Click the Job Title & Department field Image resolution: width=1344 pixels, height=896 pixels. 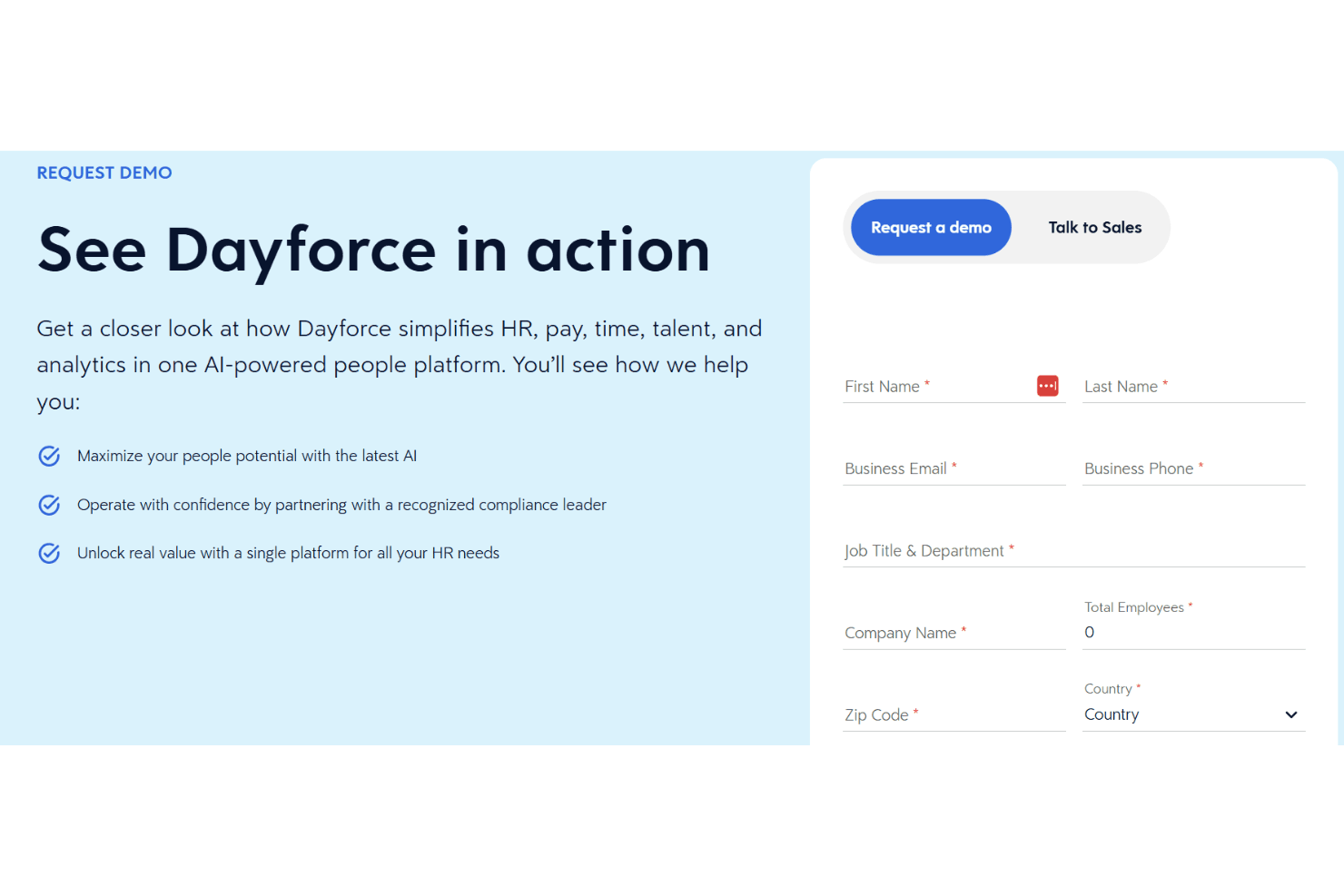pyautogui.click(x=1073, y=551)
